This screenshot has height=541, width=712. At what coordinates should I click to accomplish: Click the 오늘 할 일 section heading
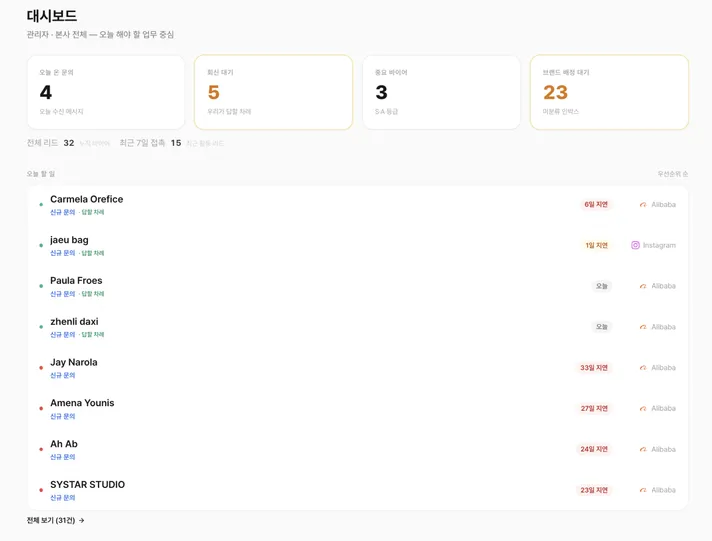[x=41, y=174]
